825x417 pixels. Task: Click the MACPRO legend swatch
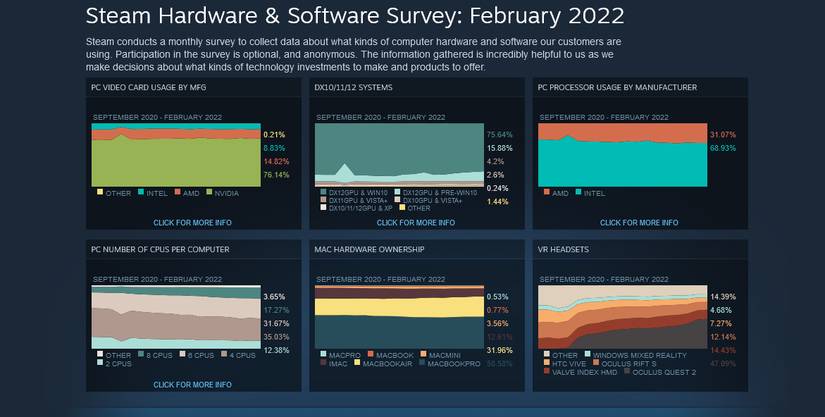(323, 354)
